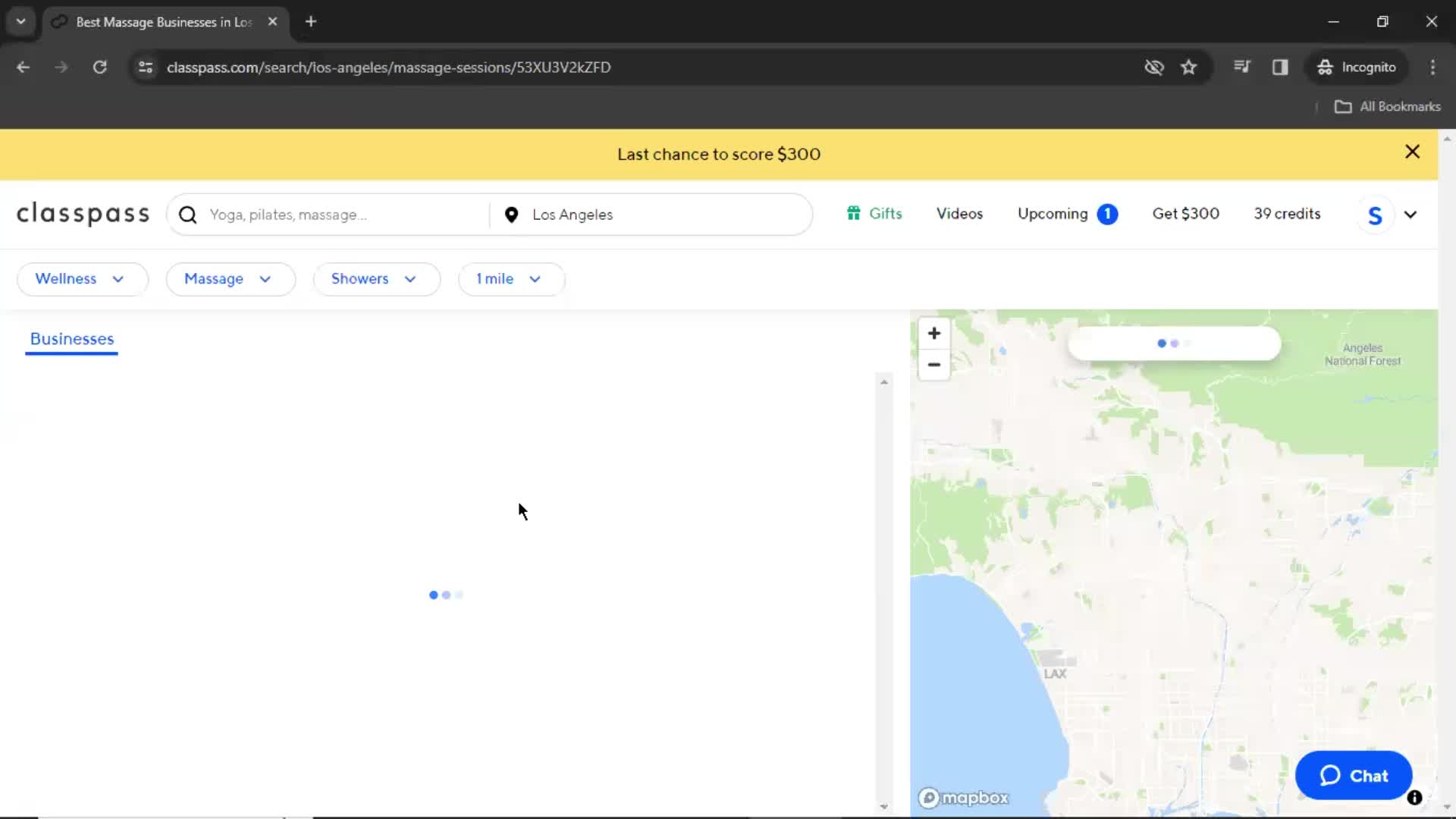Click the address bar URL
The width and height of the screenshot is (1456, 819).
tap(388, 67)
